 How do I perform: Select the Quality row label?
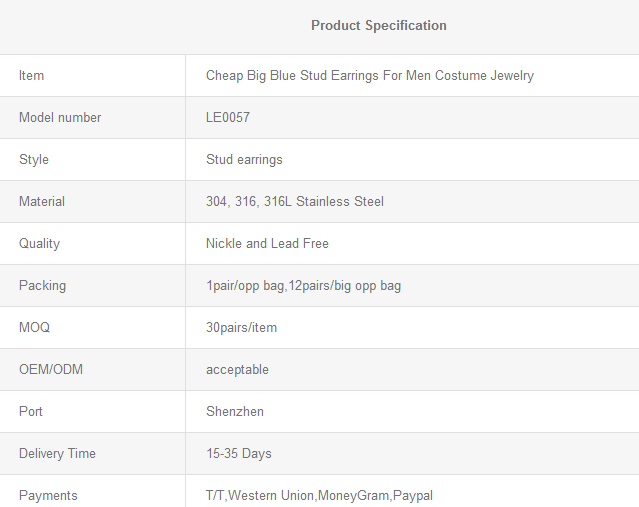pyautogui.click(x=40, y=244)
